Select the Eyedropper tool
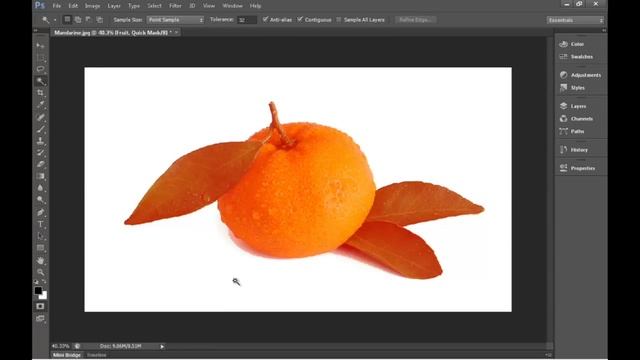Image resolution: width=640 pixels, height=360 pixels. pos(40,105)
